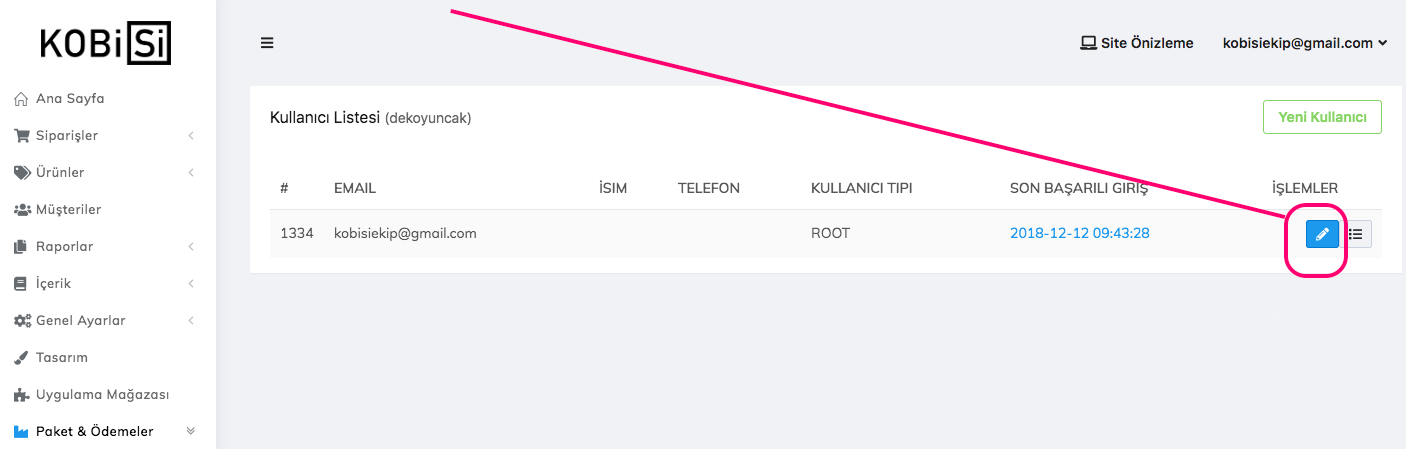Viewport: 1406px width, 449px height.
Task: Open the 2018-12-12 09:43:28 login link
Action: tap(1079, 233)
